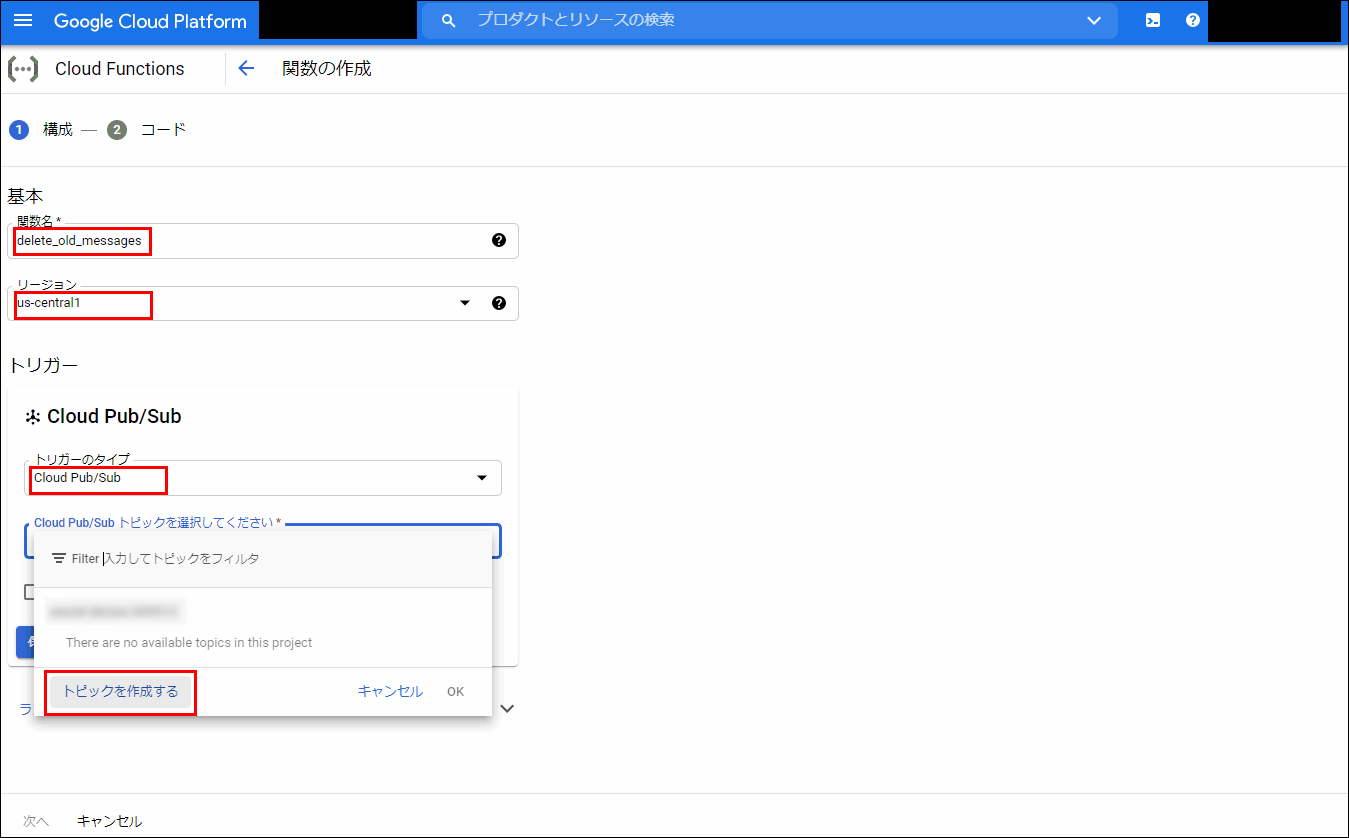
Task: Click the Cloud Pub/Sub trigger icon
Action: click(x=33, y=417)
